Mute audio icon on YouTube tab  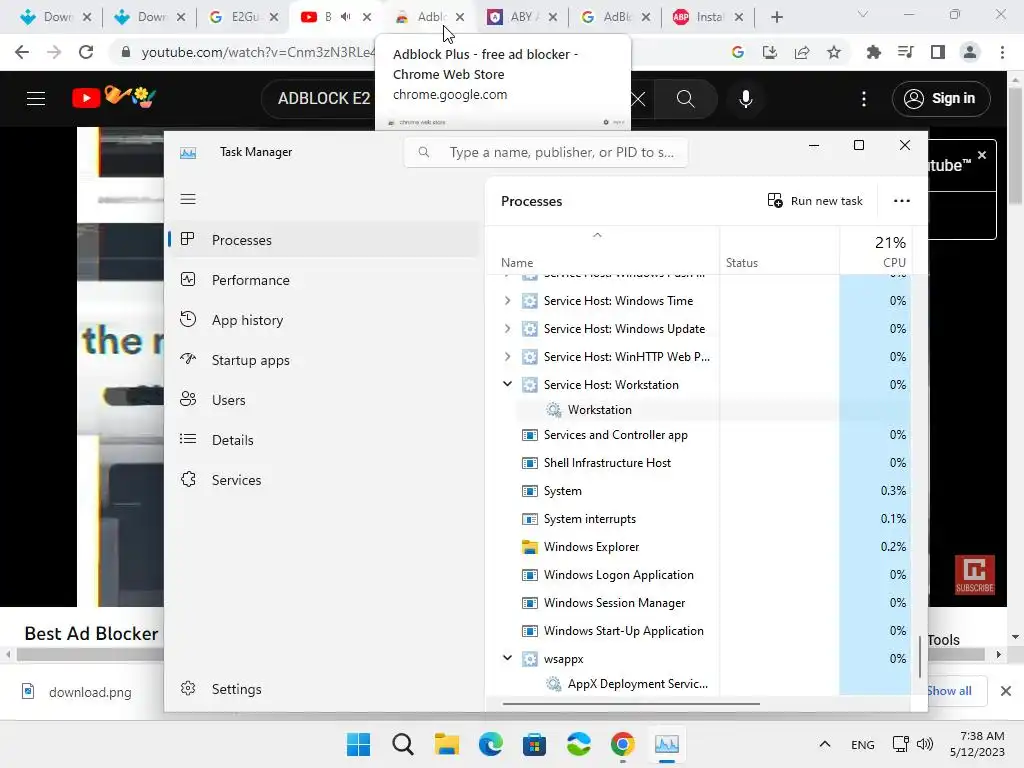(x=345, y=17)
